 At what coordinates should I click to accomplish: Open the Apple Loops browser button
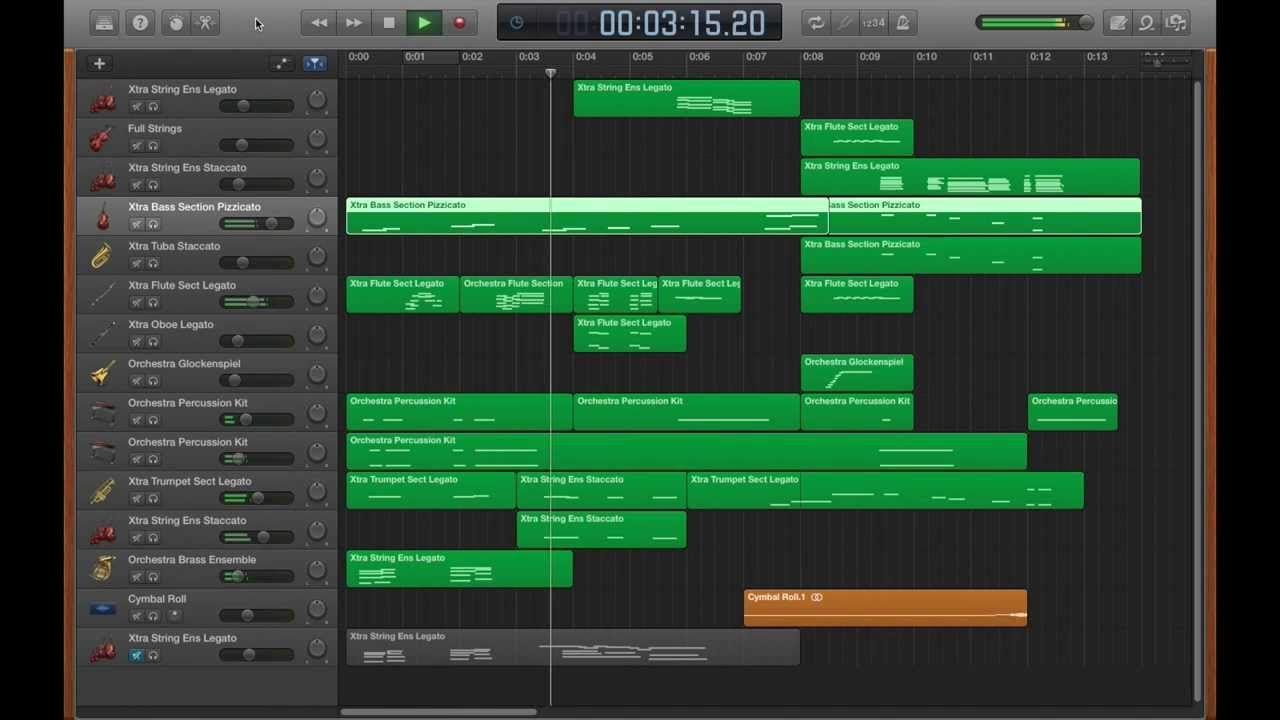tap(1147, 23)
